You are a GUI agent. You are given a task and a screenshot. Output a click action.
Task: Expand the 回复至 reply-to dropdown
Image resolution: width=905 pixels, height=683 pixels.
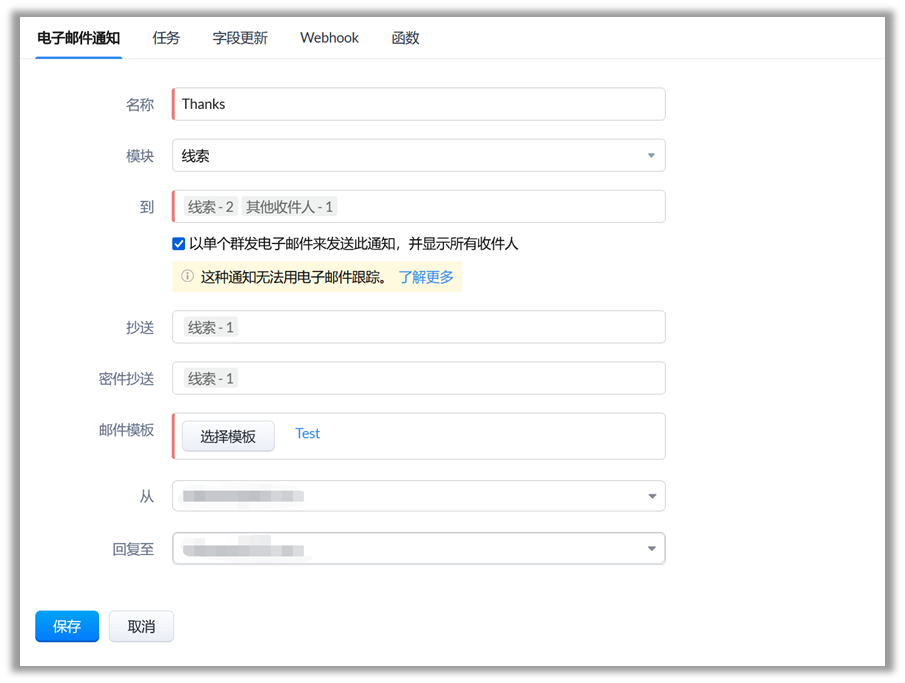[418, 548]
